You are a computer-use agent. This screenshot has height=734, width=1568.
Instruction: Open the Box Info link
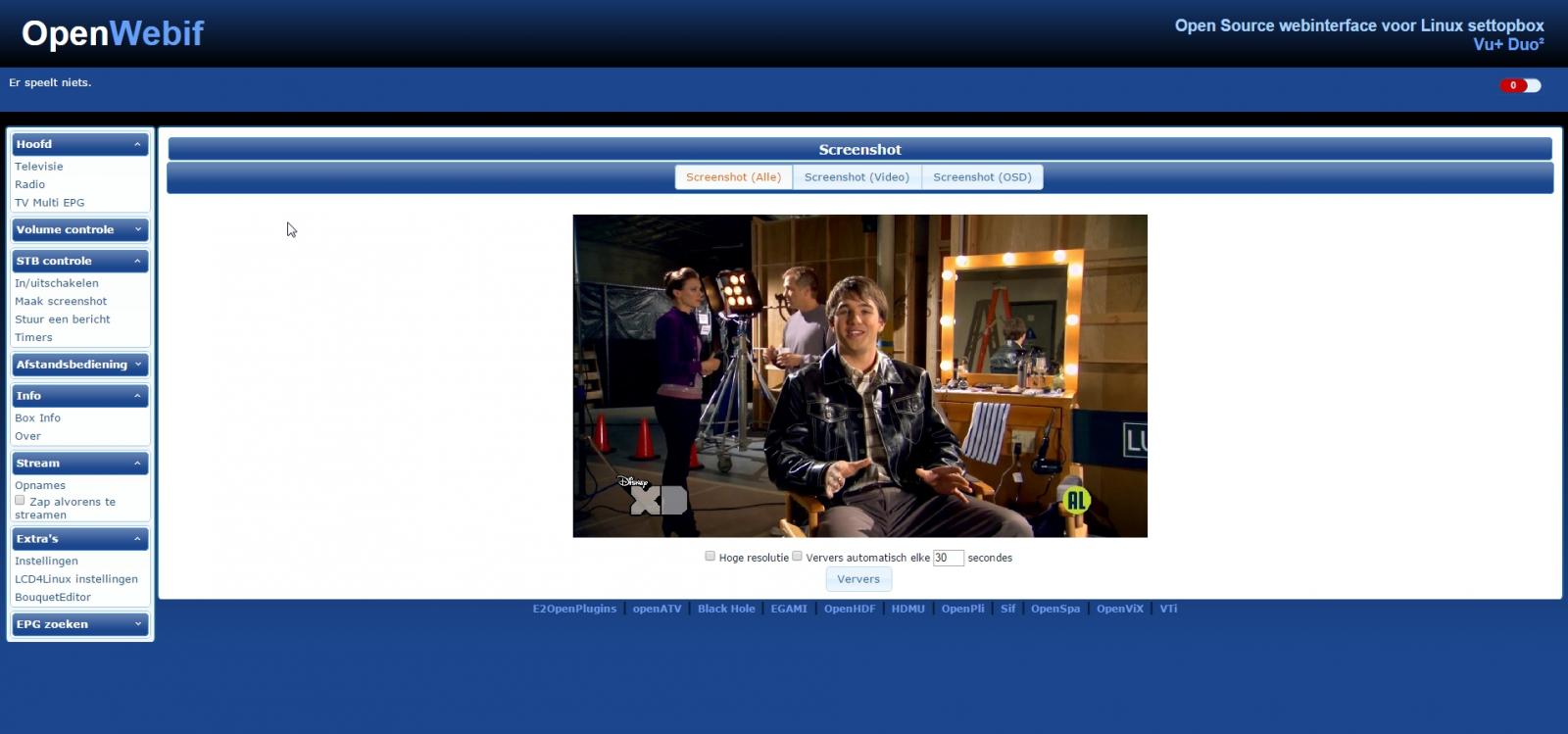(37, 418)
